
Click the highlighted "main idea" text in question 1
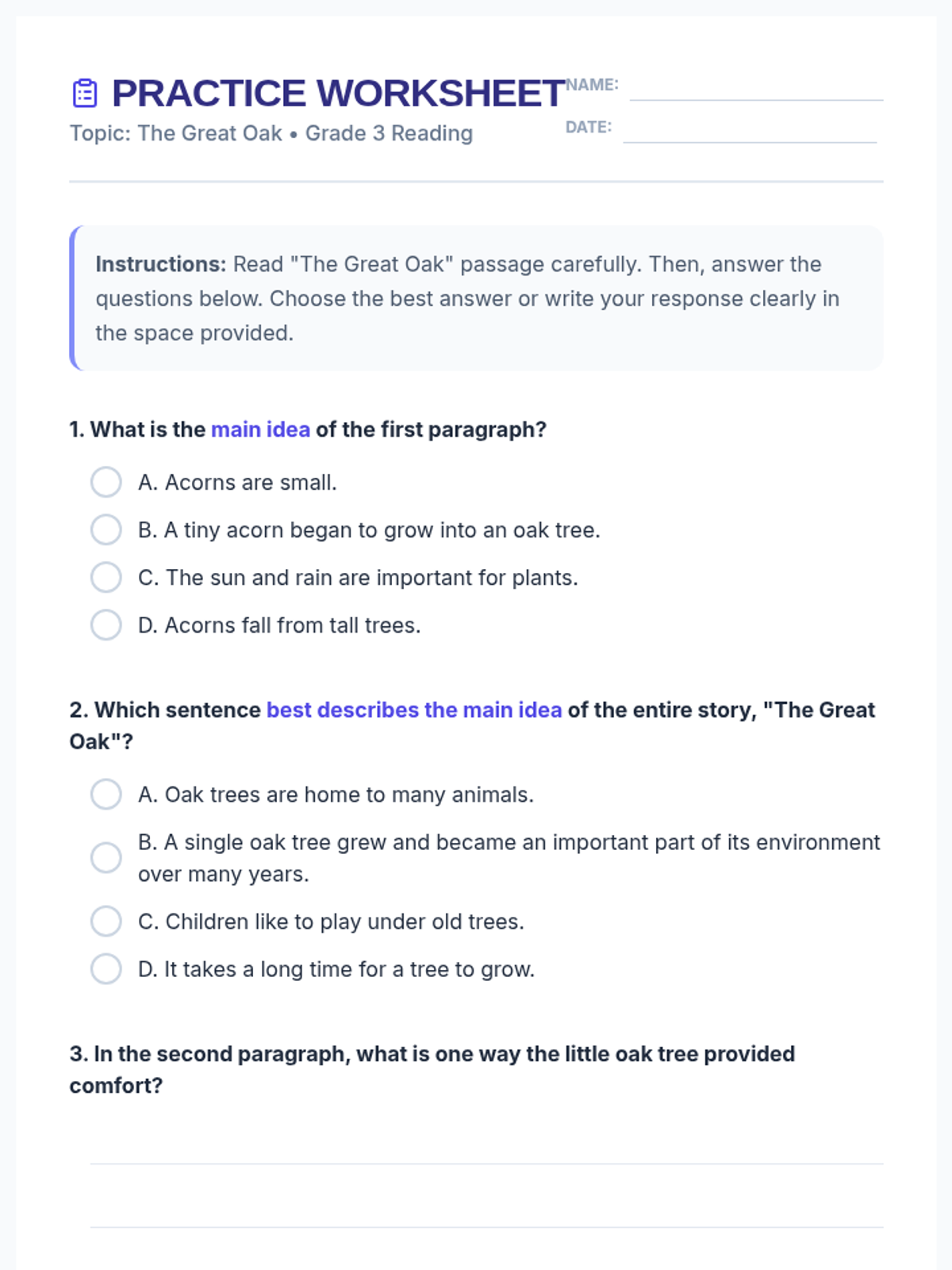pyautogui.click(x=260, y=429)
